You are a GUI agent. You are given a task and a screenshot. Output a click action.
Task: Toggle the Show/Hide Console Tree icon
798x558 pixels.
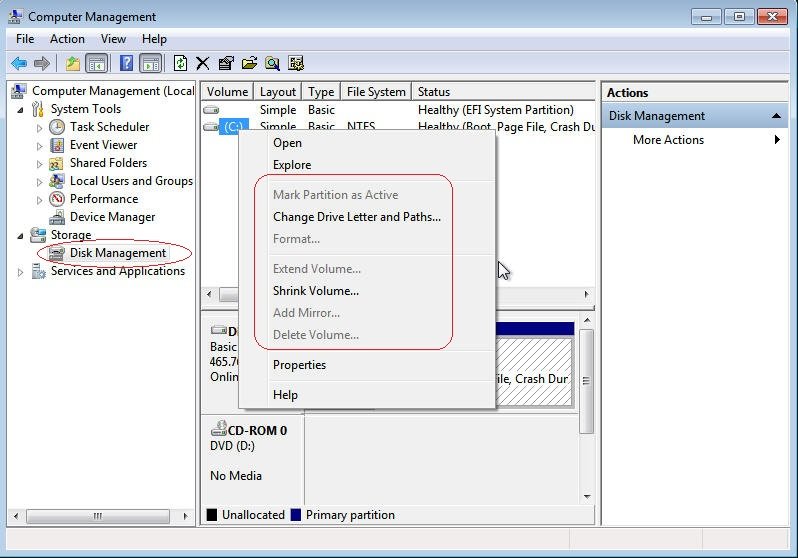pyautogui.click(x=97, y=64)
